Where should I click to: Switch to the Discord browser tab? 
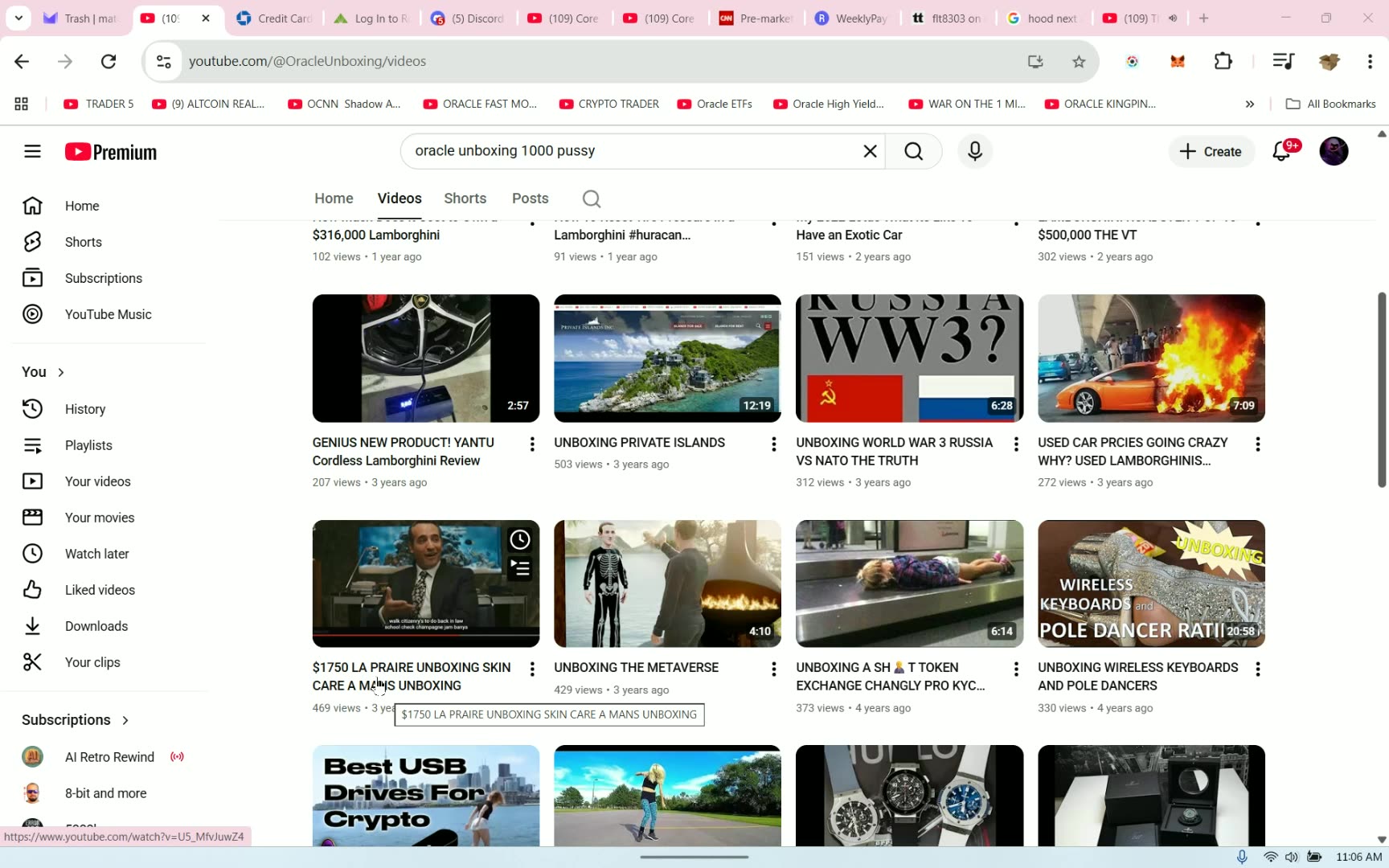coord(467,18)
